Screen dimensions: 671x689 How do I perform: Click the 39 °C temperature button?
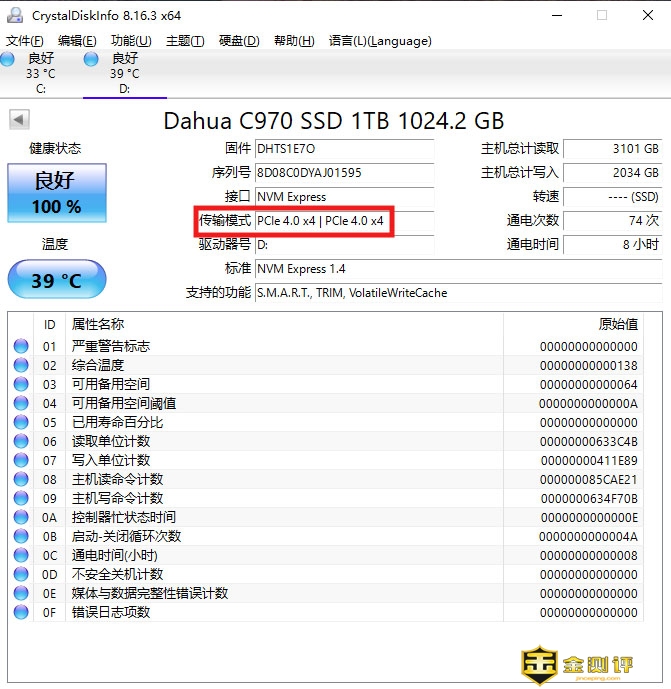tap(56, 280)
